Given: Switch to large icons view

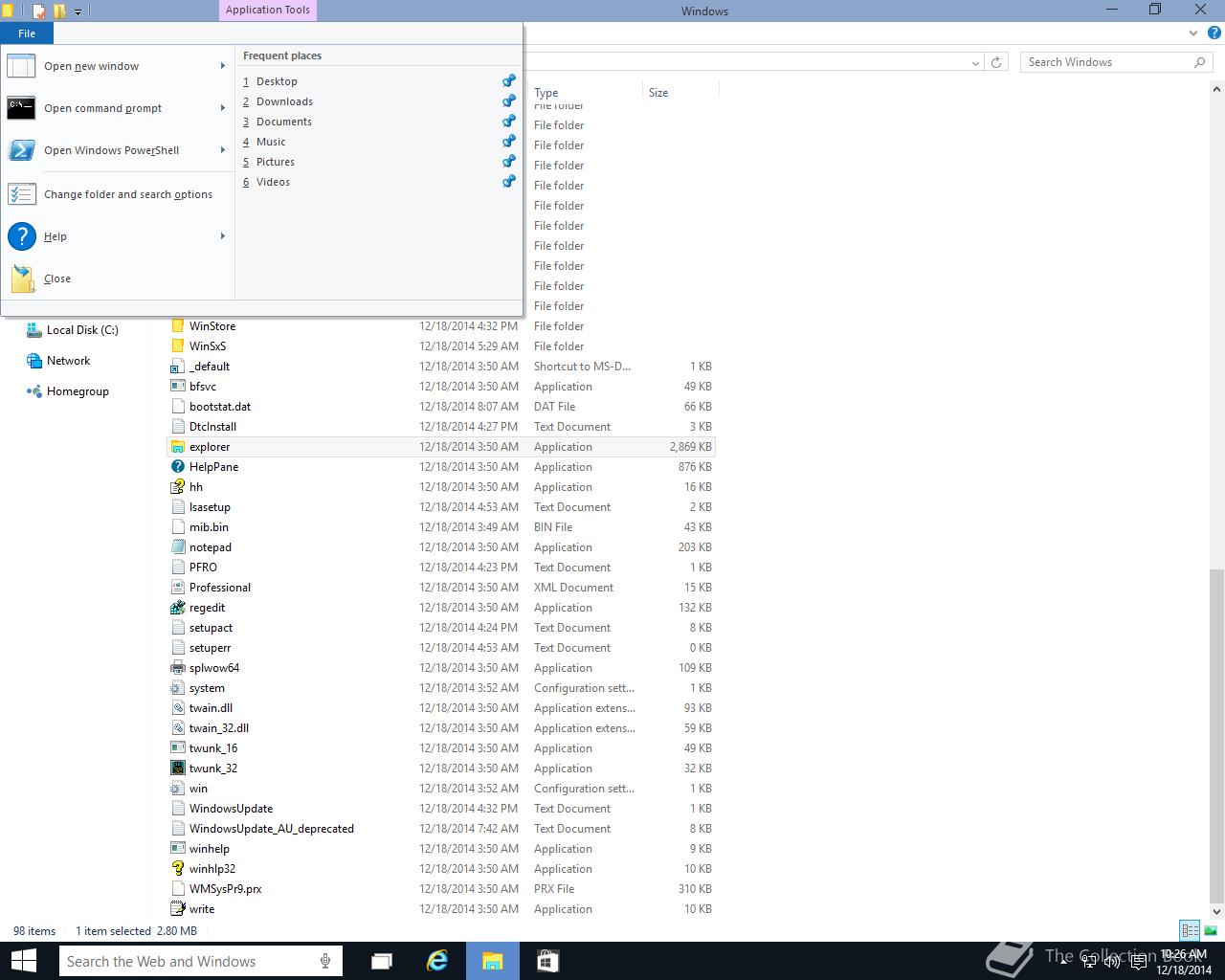Looking at the screenshot, I should [x=1211, y=930].
